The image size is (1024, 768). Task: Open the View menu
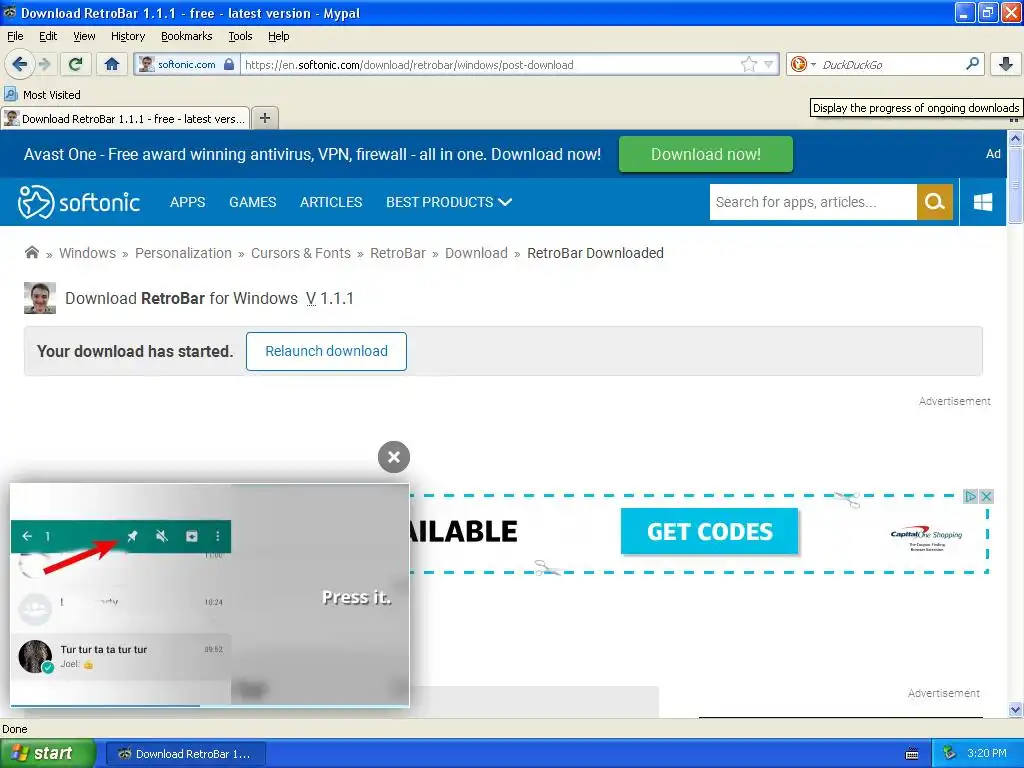84,36
